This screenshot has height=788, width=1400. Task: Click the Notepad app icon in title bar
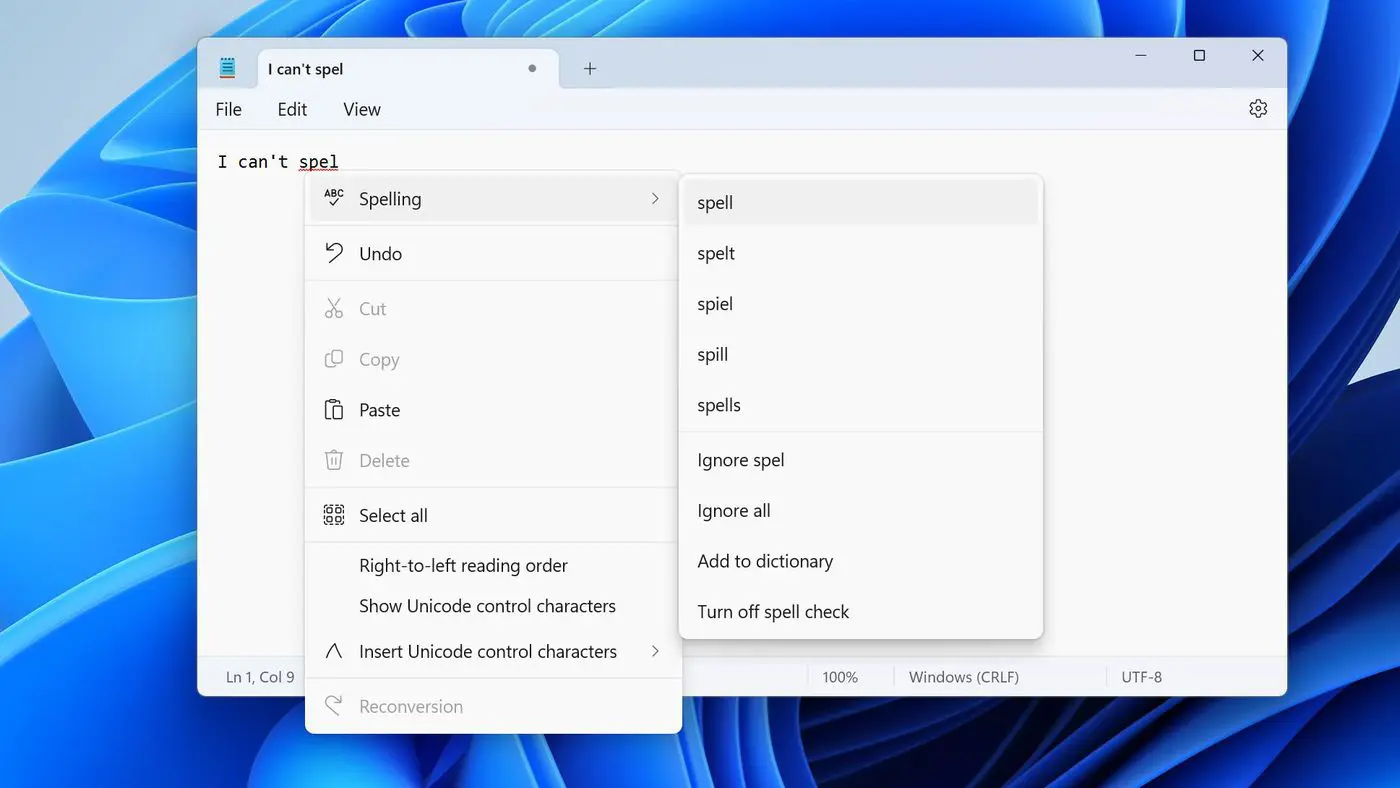tap(228, 68)
